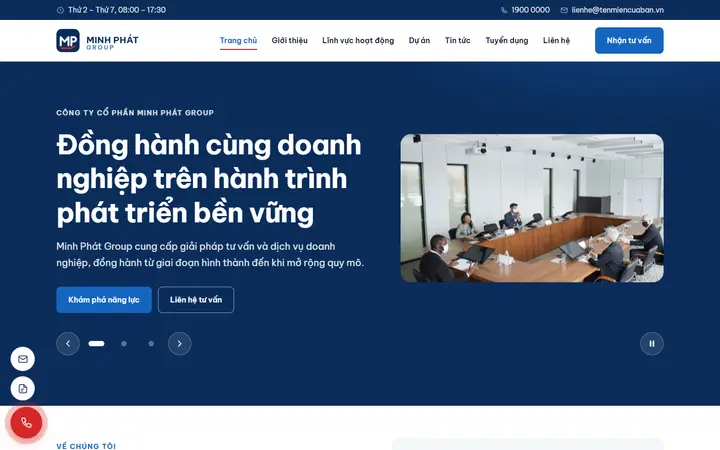The width and height of the screenshot is (720, 450).
Task: Open the Tuyển dụng menu item
Action: pos(506,40)
